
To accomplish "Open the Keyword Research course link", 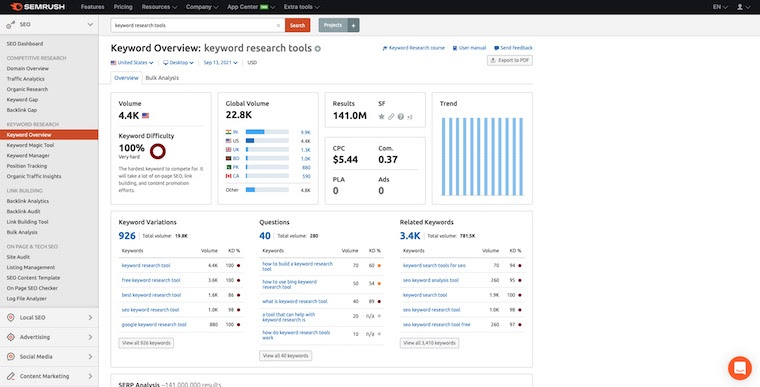I will (x=413, y=48).
